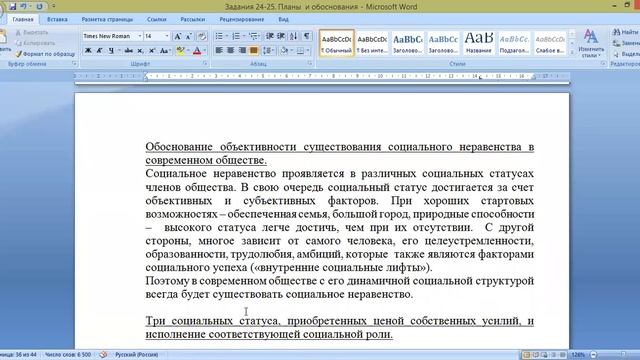Increase paragraph indent

[x=281, y=36]
